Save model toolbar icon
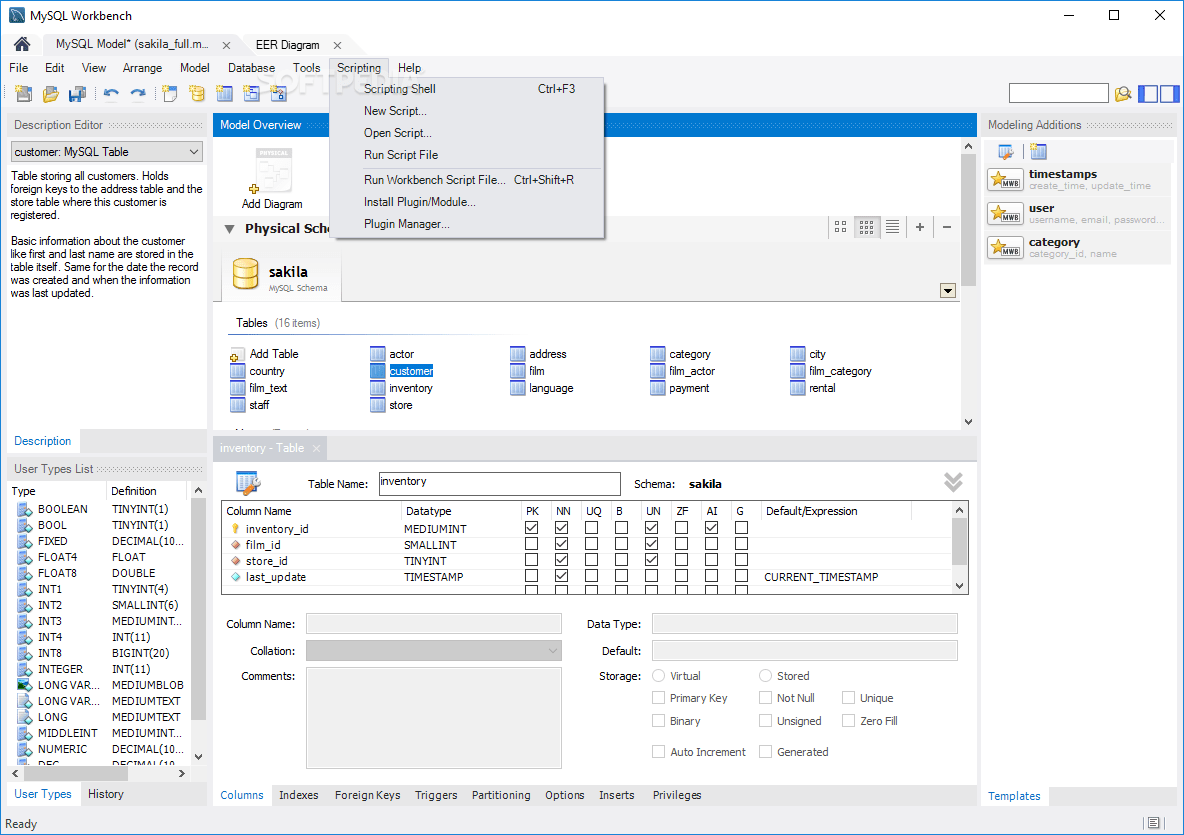1184x835 pixels. point(77,94)
